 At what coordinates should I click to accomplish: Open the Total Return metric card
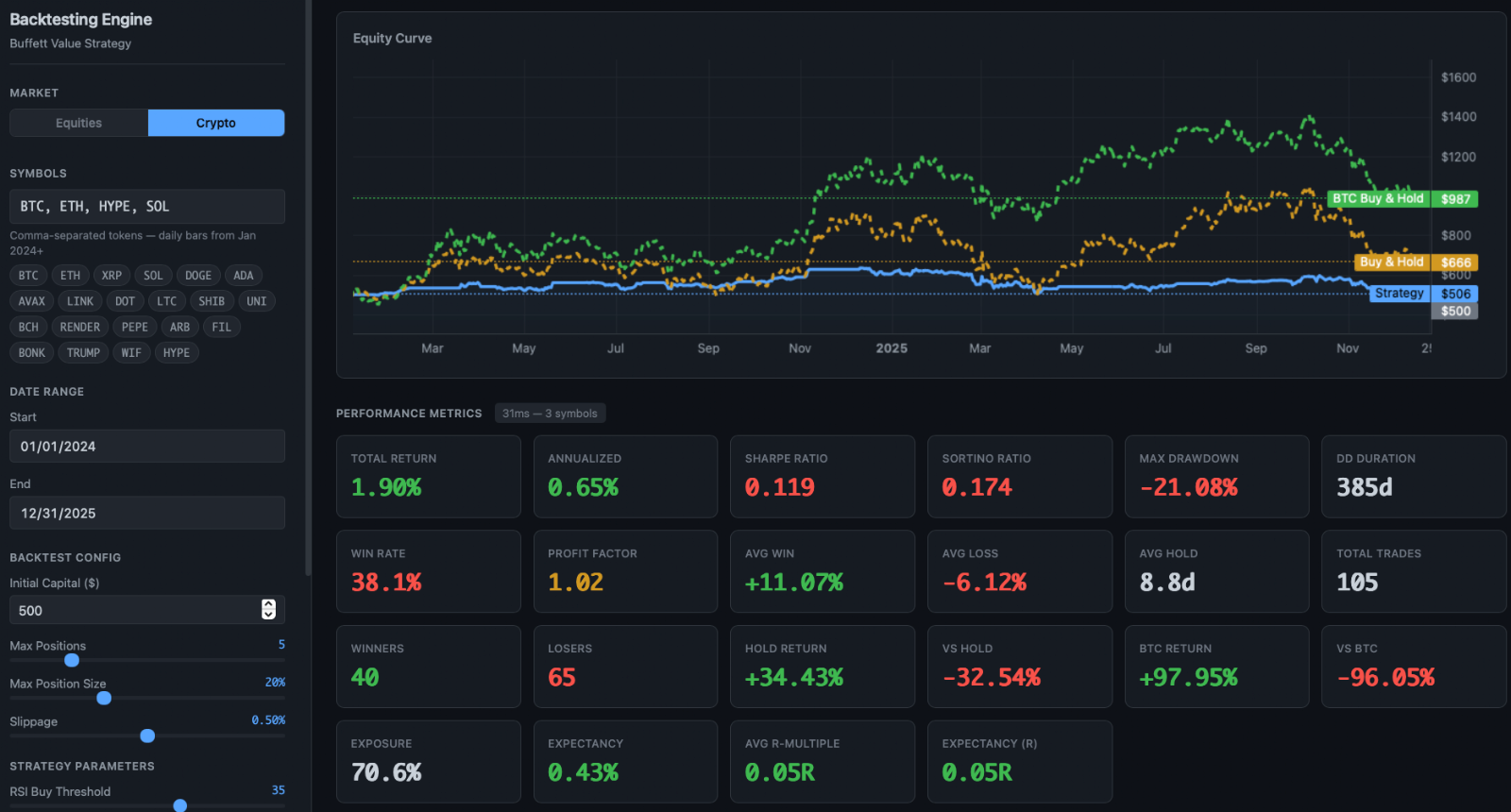(x=428, y=476)
